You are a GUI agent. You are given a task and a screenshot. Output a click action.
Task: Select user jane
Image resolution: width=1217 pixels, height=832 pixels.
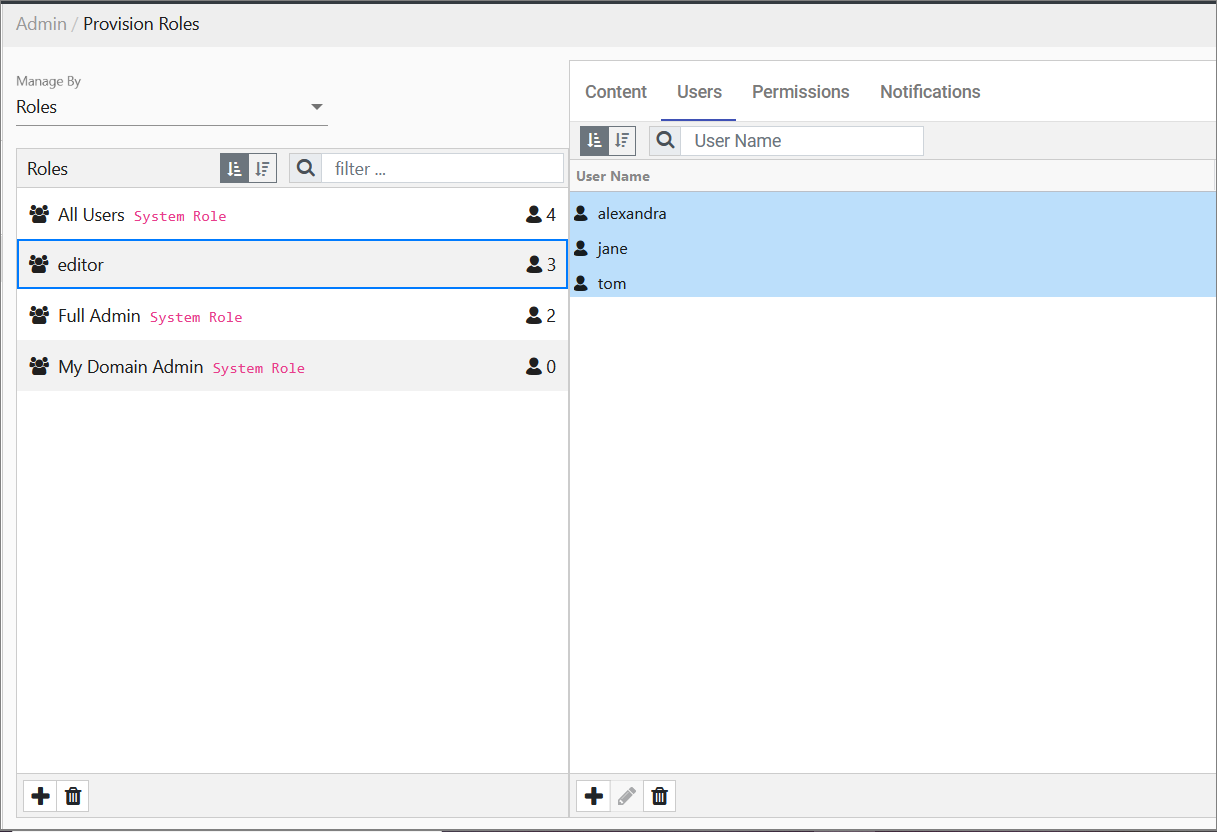click(x=893, y=248)
